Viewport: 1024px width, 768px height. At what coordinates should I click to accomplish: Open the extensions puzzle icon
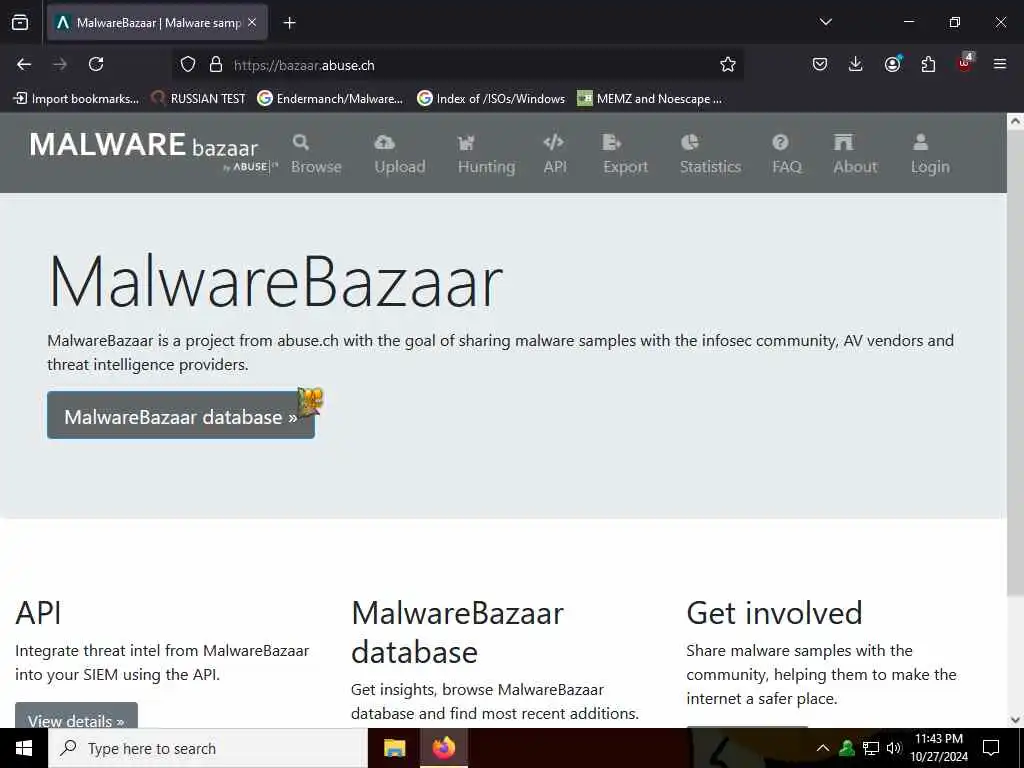(928, 64)
